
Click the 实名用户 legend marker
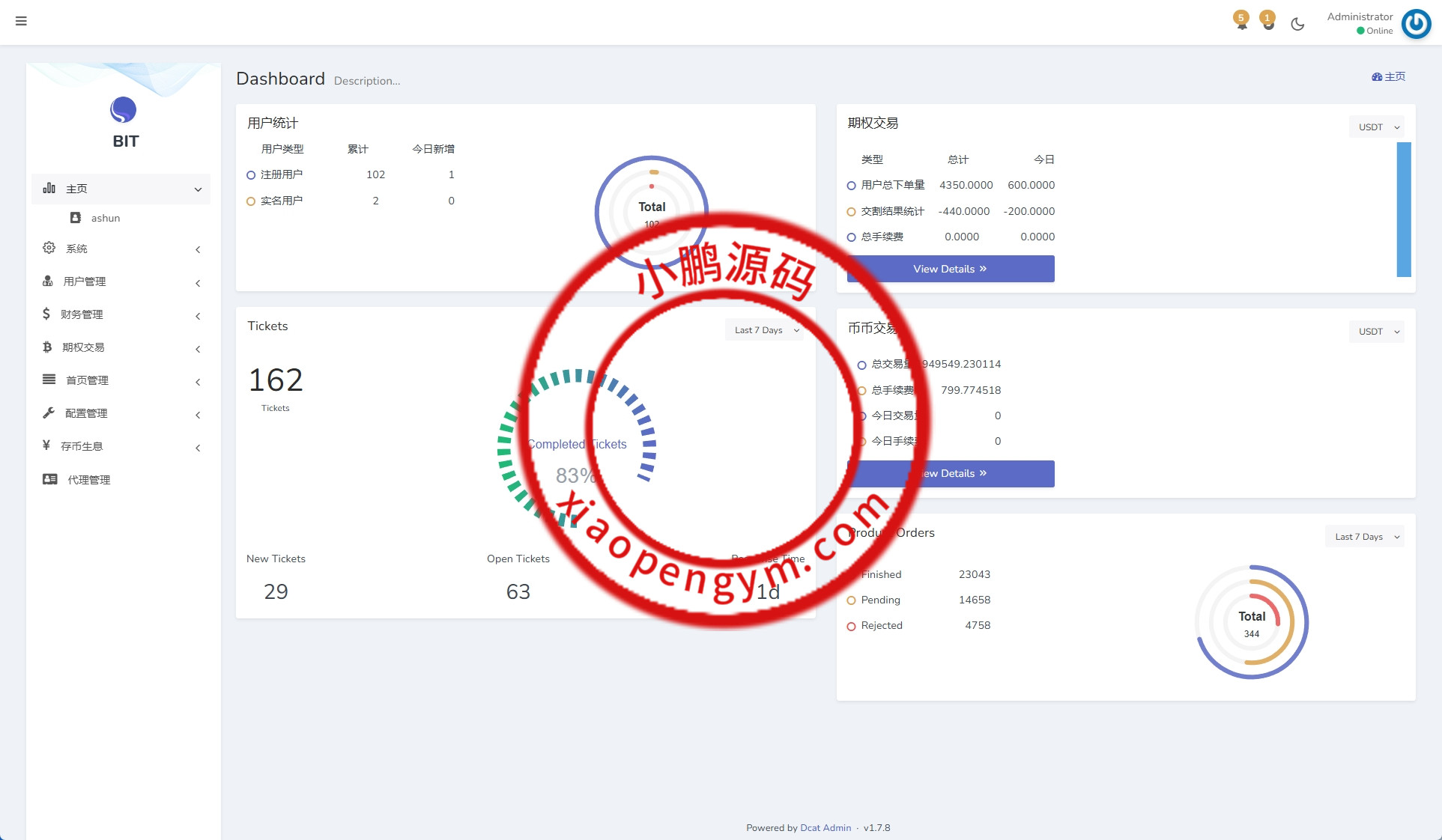click(x=251, y=201)
